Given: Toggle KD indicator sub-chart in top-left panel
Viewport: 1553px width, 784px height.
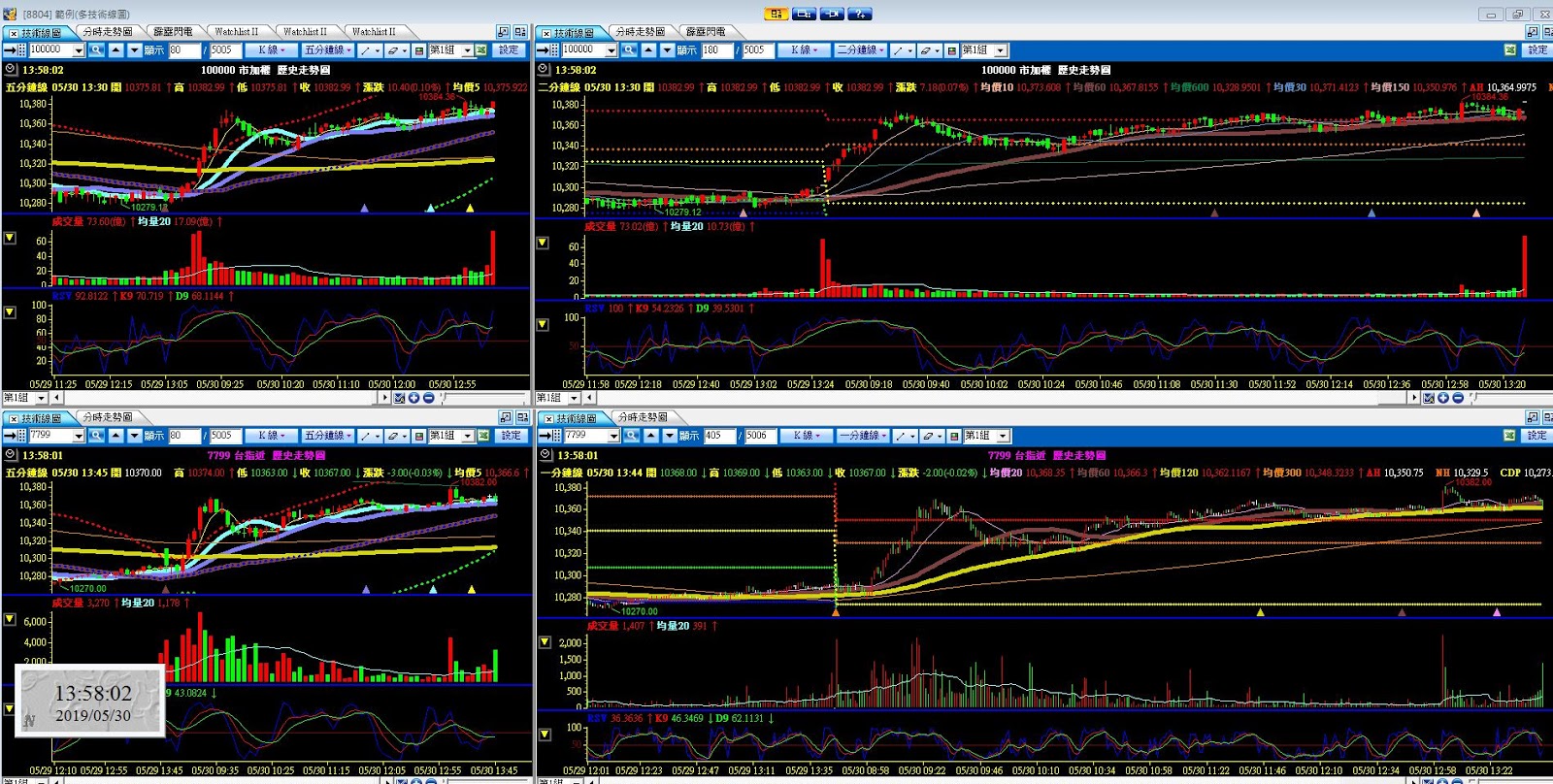Looking at the screenshot, I should 10,312.
